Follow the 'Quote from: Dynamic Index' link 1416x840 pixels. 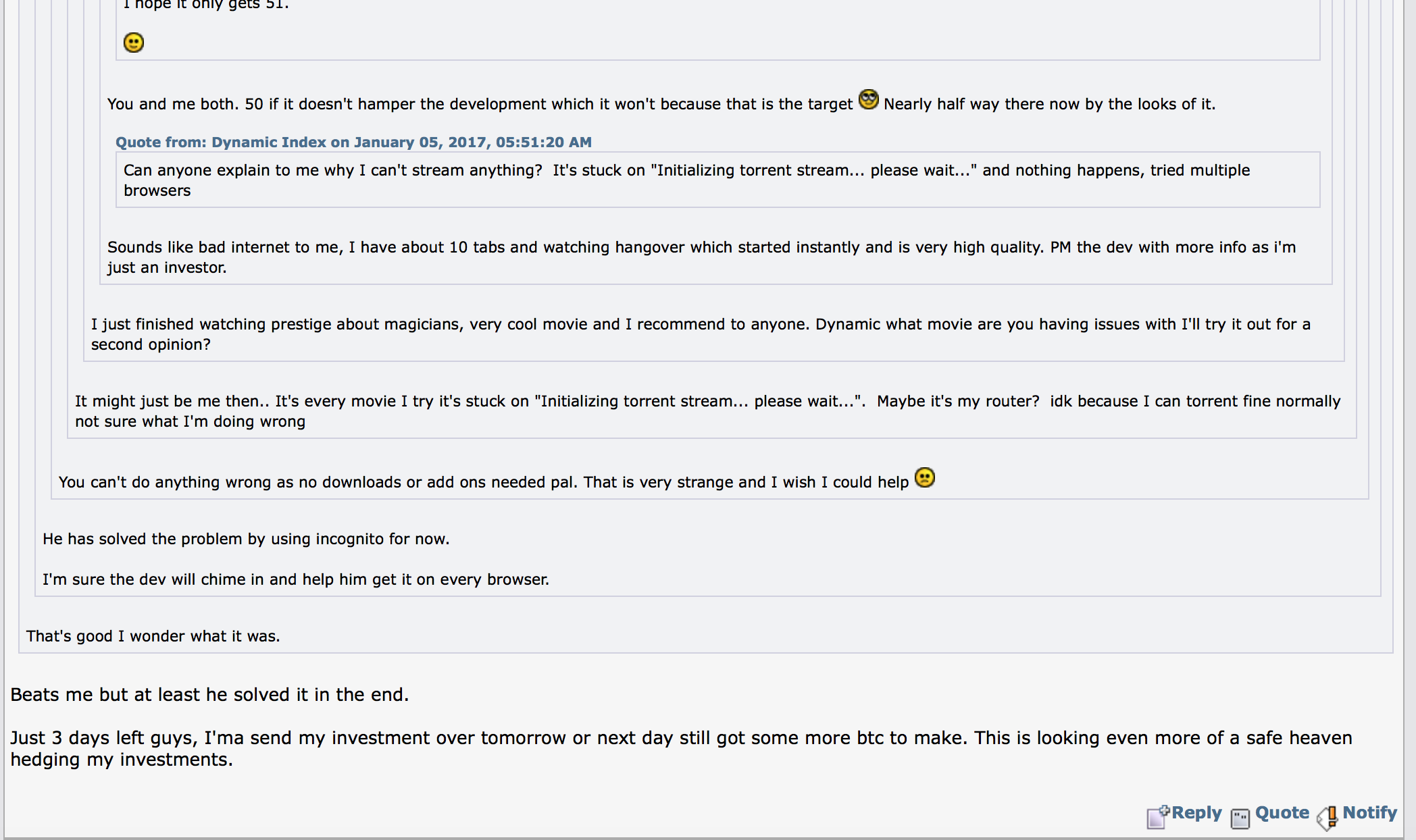(x=353, y=142)
